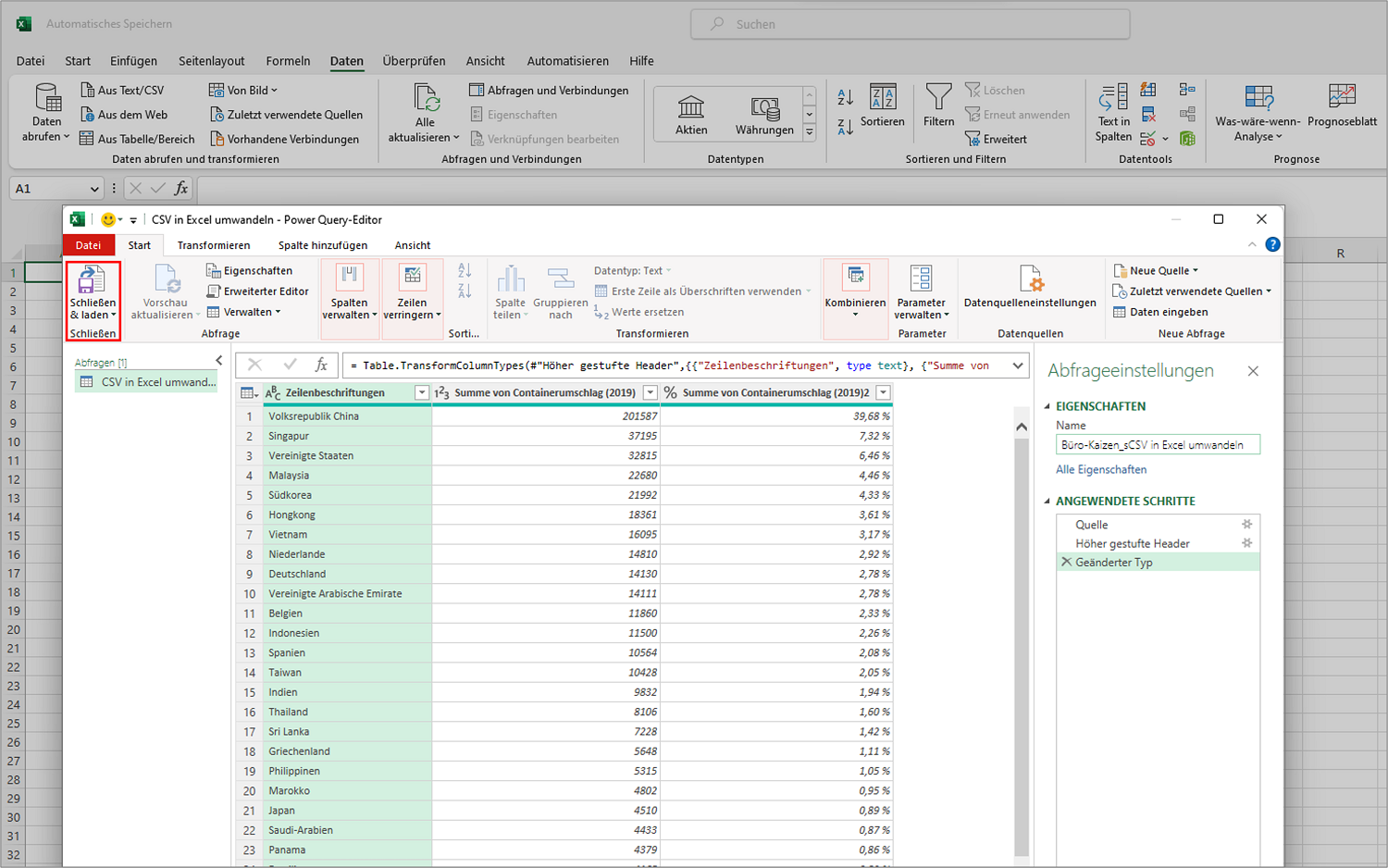Switch to Ansicht tab in Power Query Editor
Screen dimensions: 1388x868
413,245
